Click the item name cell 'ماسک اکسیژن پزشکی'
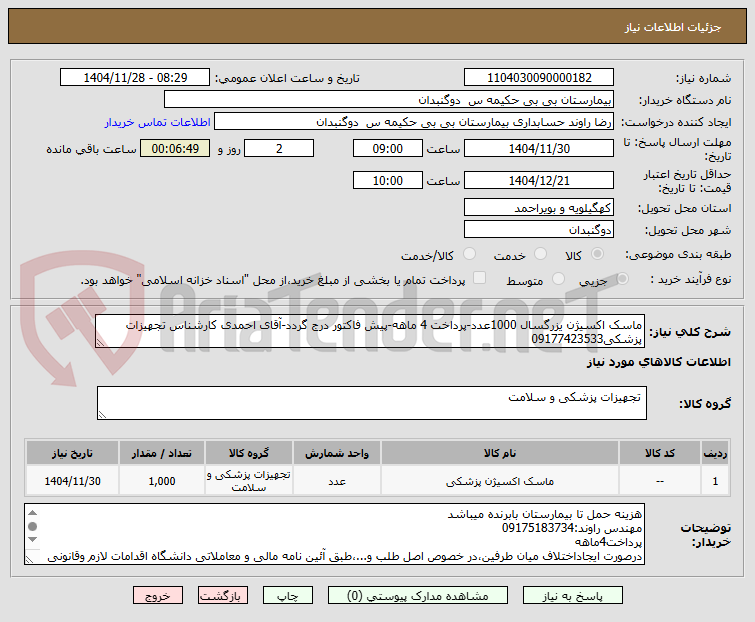Viewport: 755px width, 622px height. point(500,481)
